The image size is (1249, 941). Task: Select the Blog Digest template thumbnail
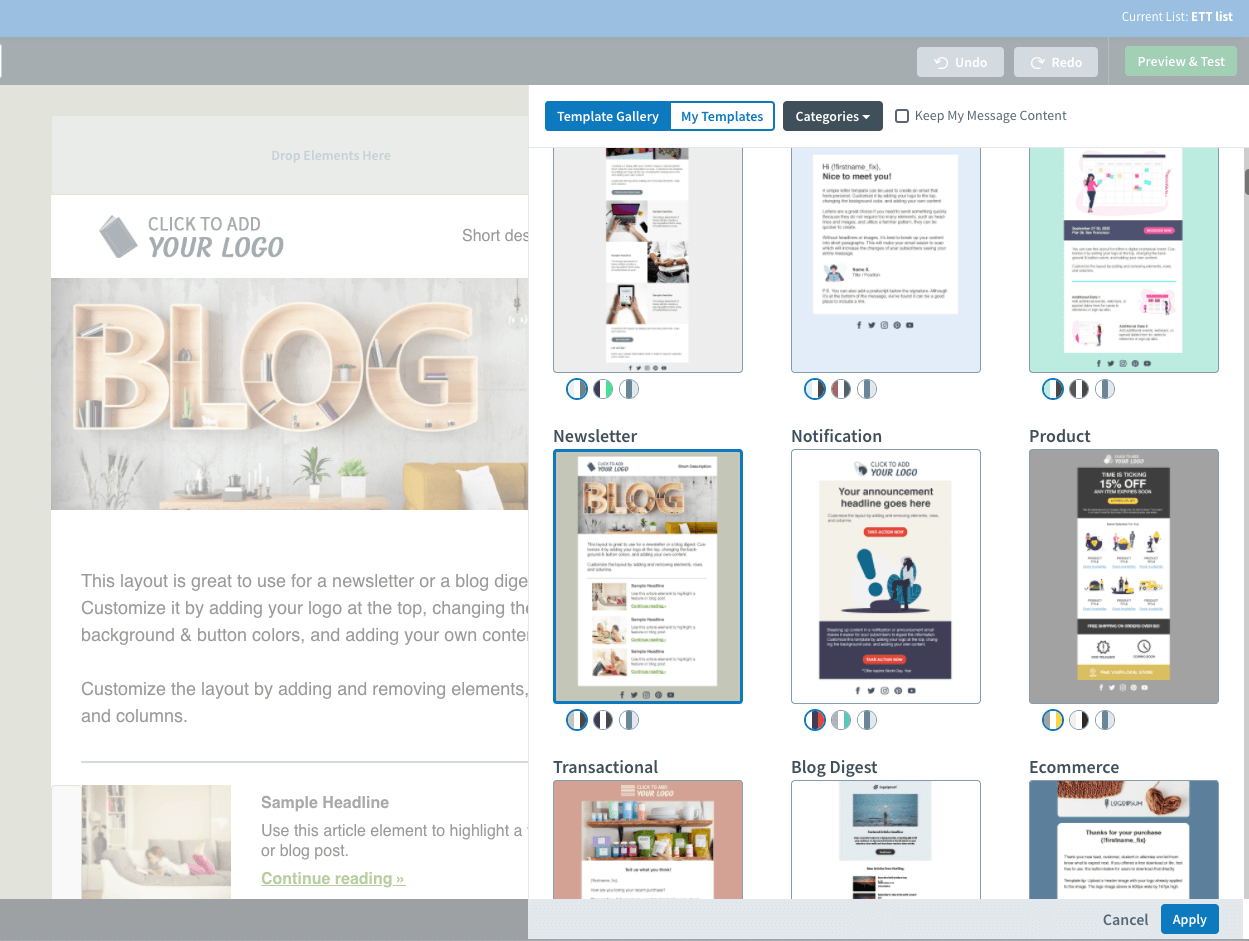click(886, 840)
